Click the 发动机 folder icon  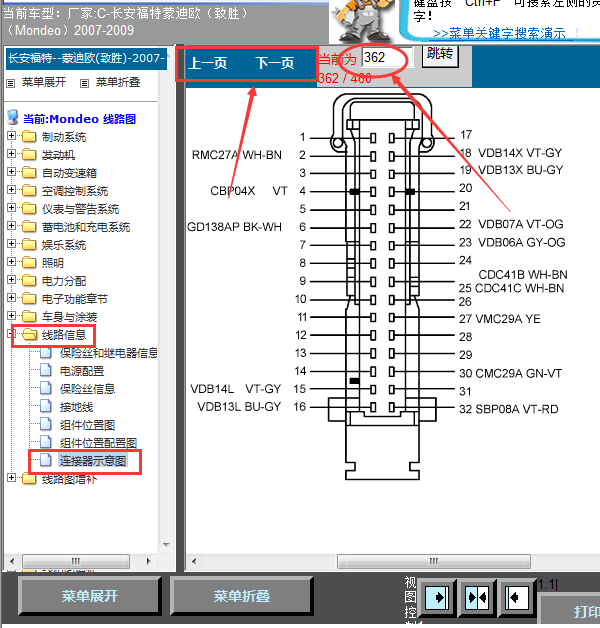(x=29, y=155)
